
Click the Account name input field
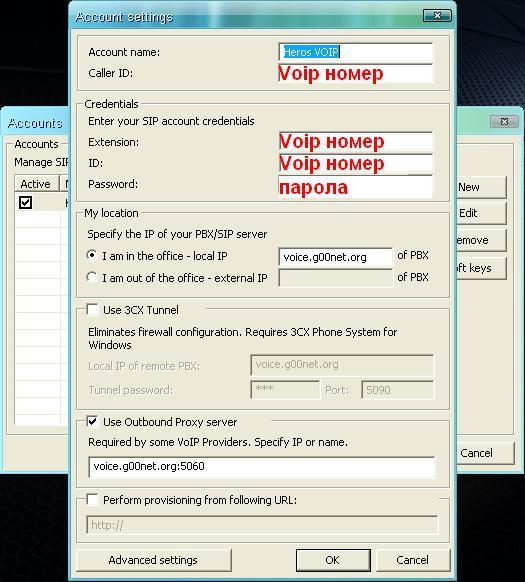(356, 52)
